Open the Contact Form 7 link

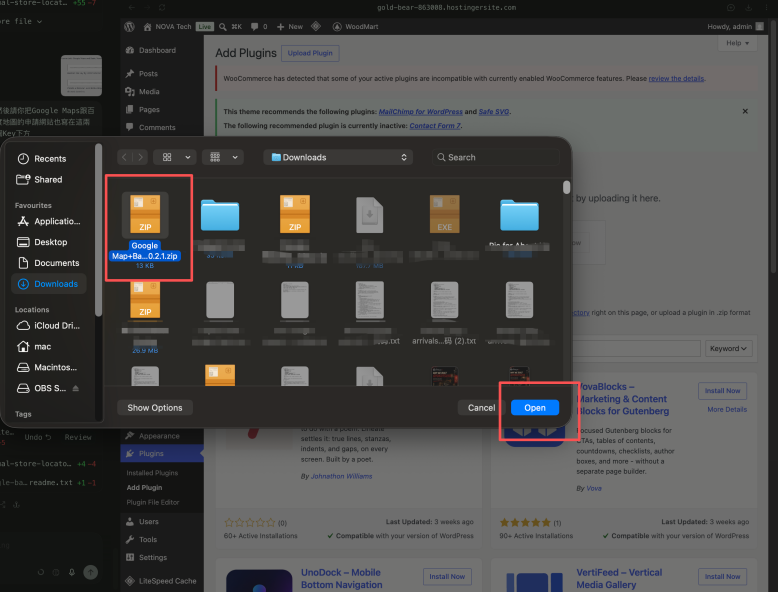(x=435, y=126)
